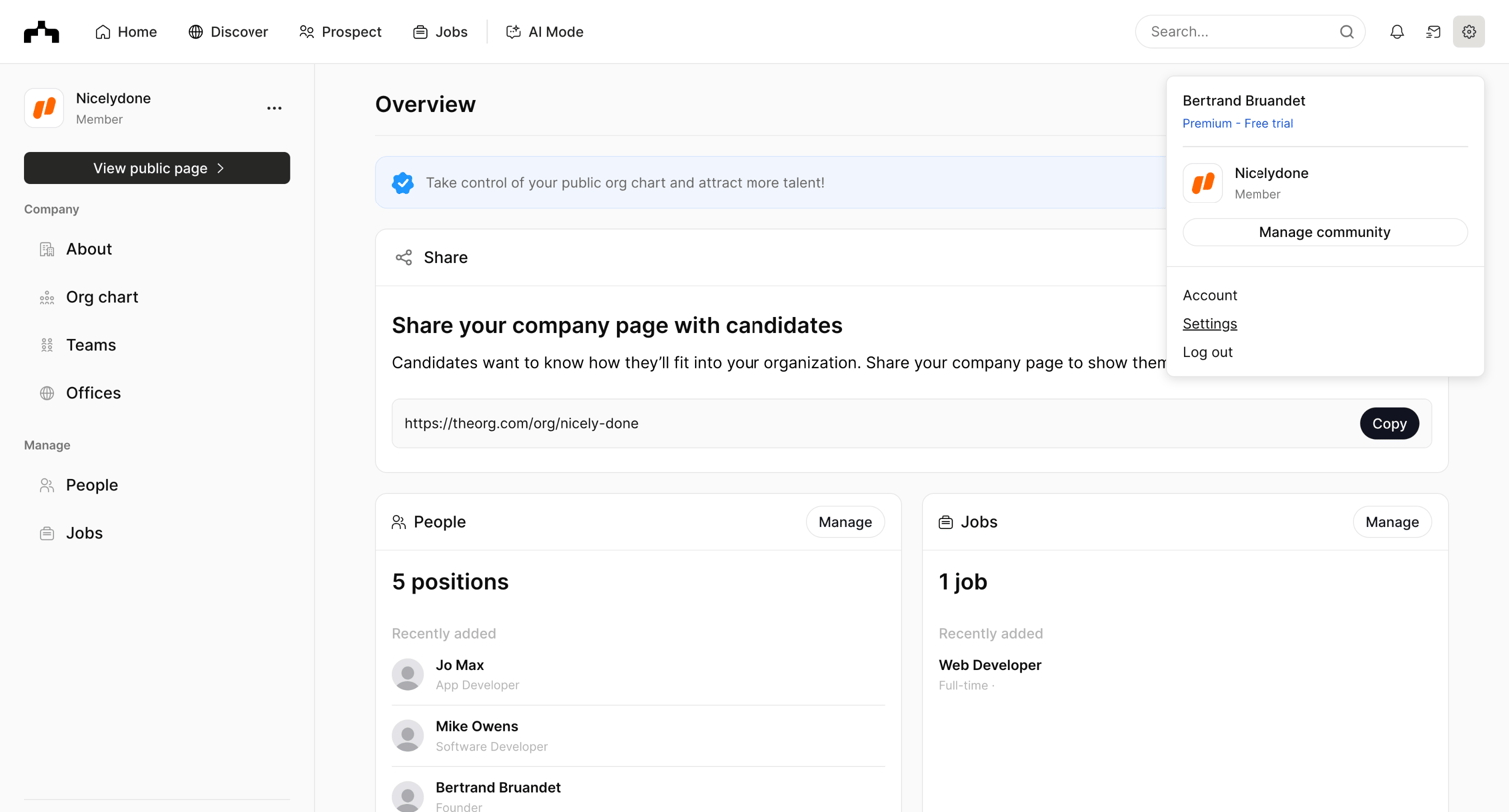Click the 1 job count
Viewport: 1509px width, 812px height.
click(963, 582)
